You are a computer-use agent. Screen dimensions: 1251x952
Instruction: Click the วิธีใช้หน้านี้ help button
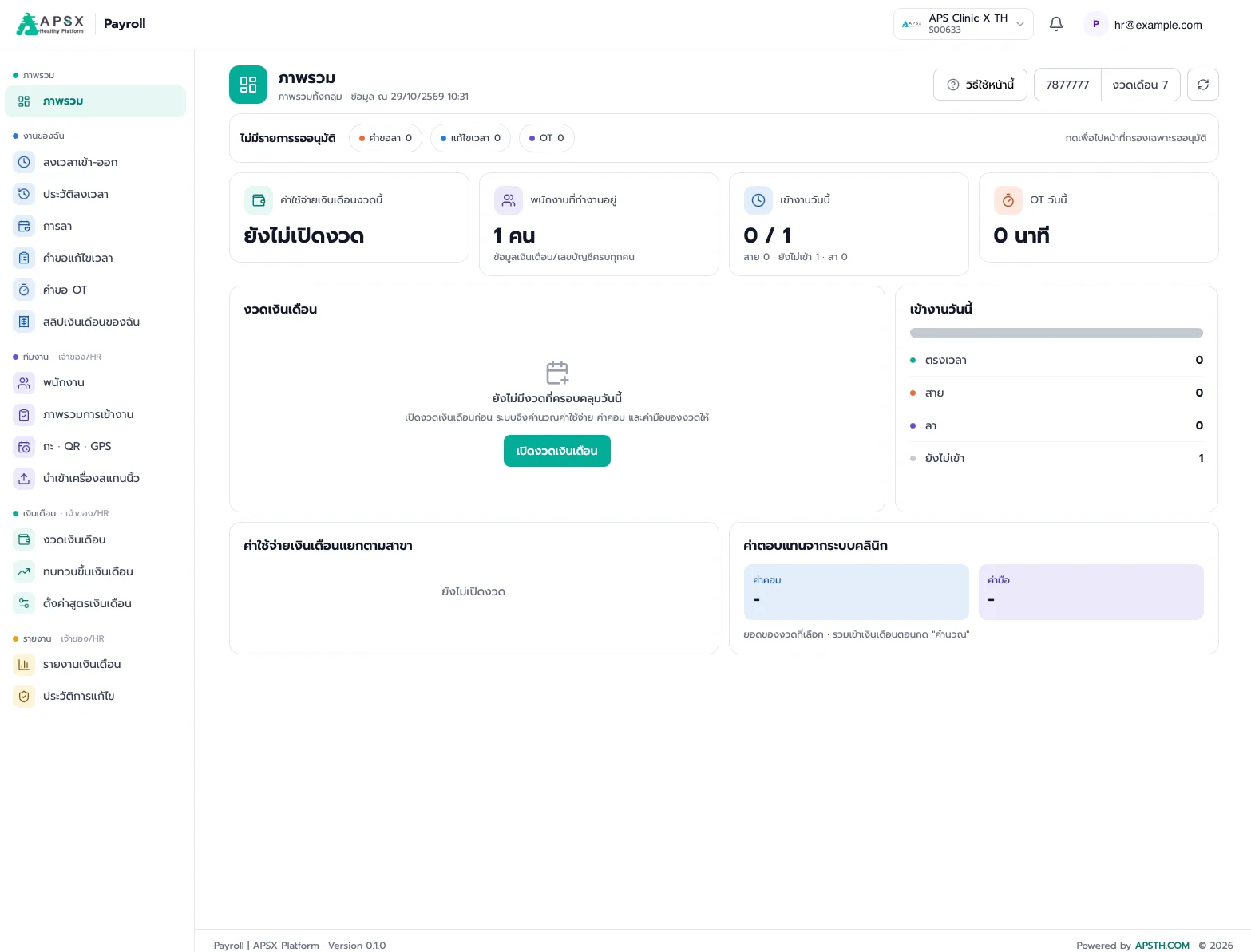coord(980,85)
